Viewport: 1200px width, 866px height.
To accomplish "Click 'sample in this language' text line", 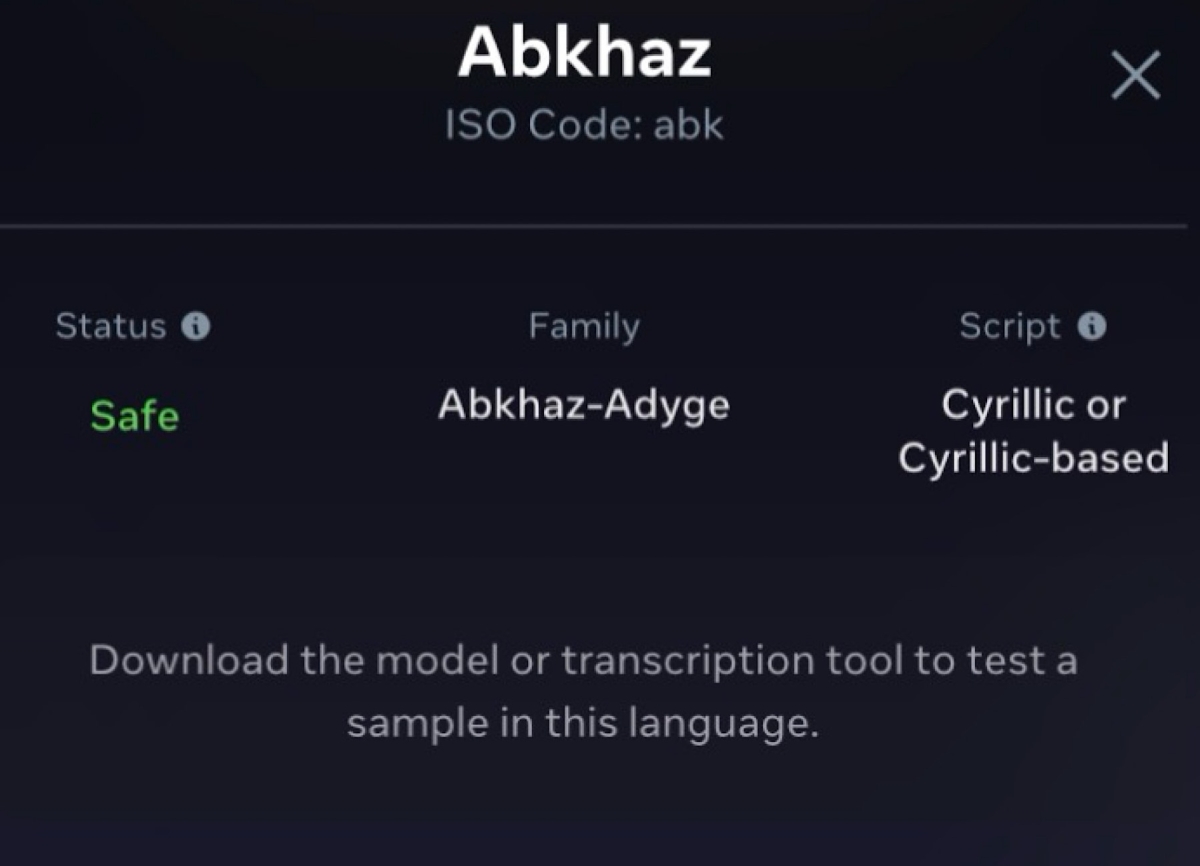I will pos(583,723).
